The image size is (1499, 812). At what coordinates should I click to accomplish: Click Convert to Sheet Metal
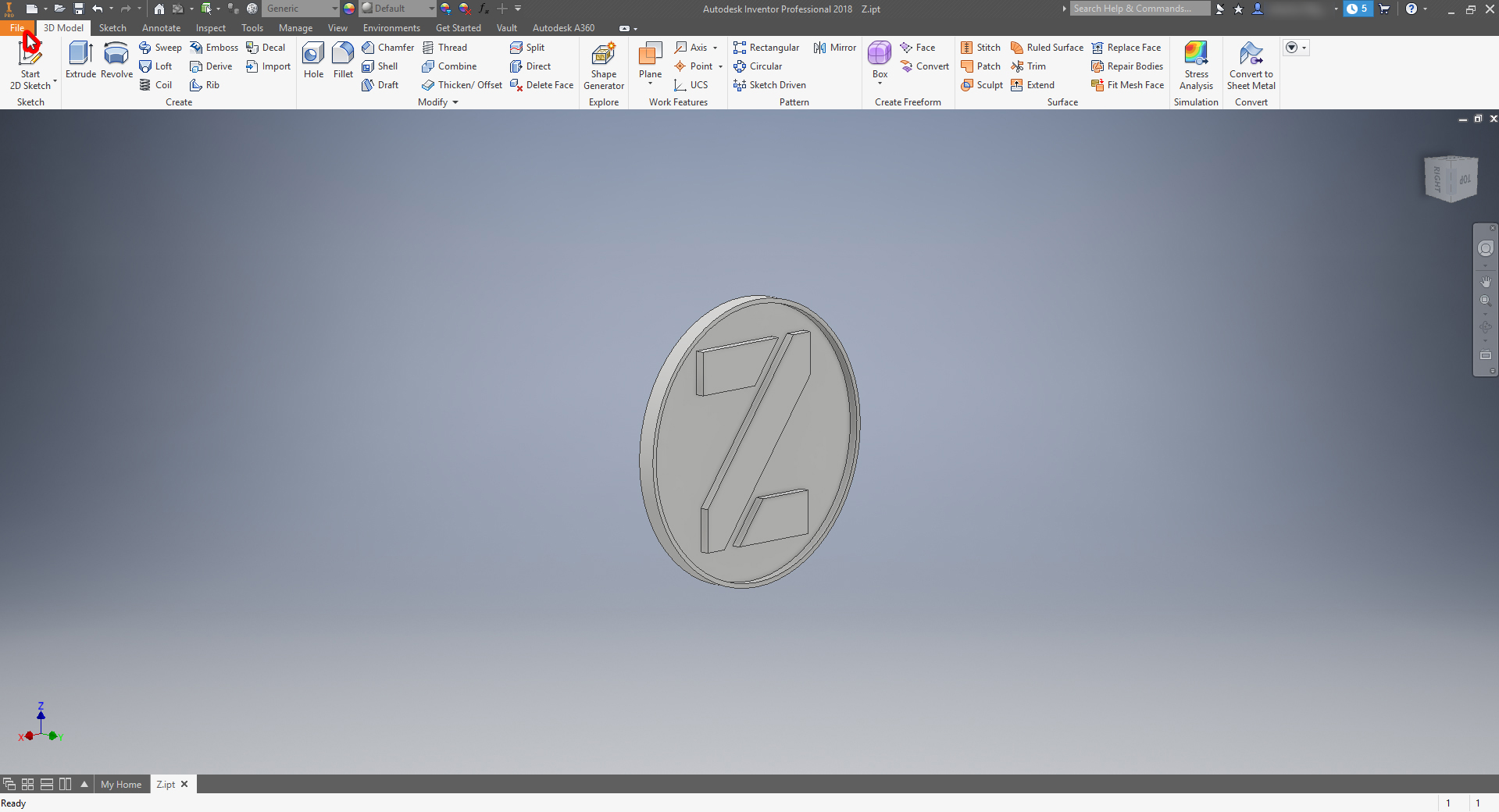tap(1251, 66)
